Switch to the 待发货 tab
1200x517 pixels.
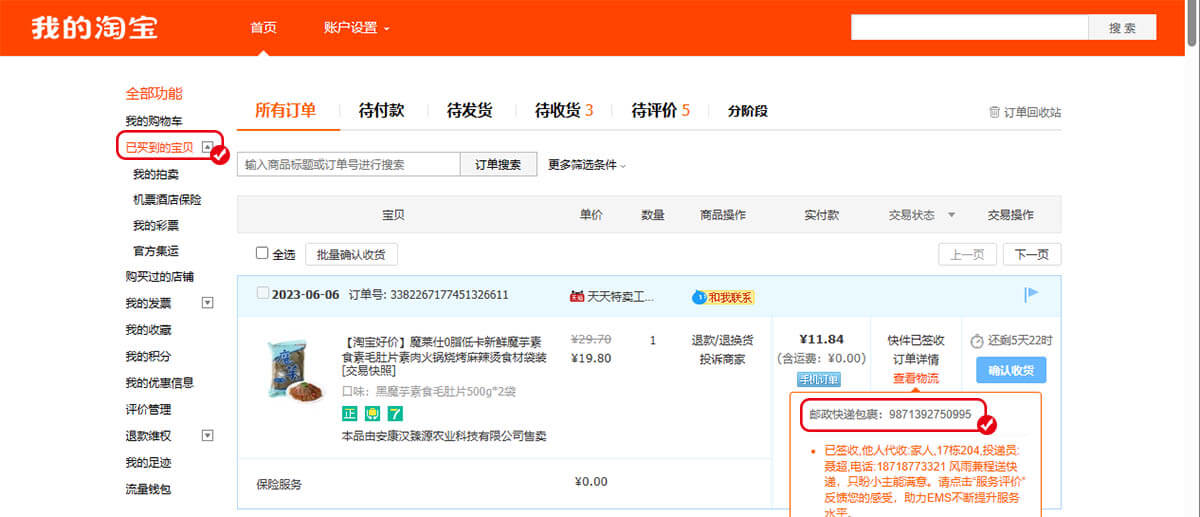coord(469,110)
